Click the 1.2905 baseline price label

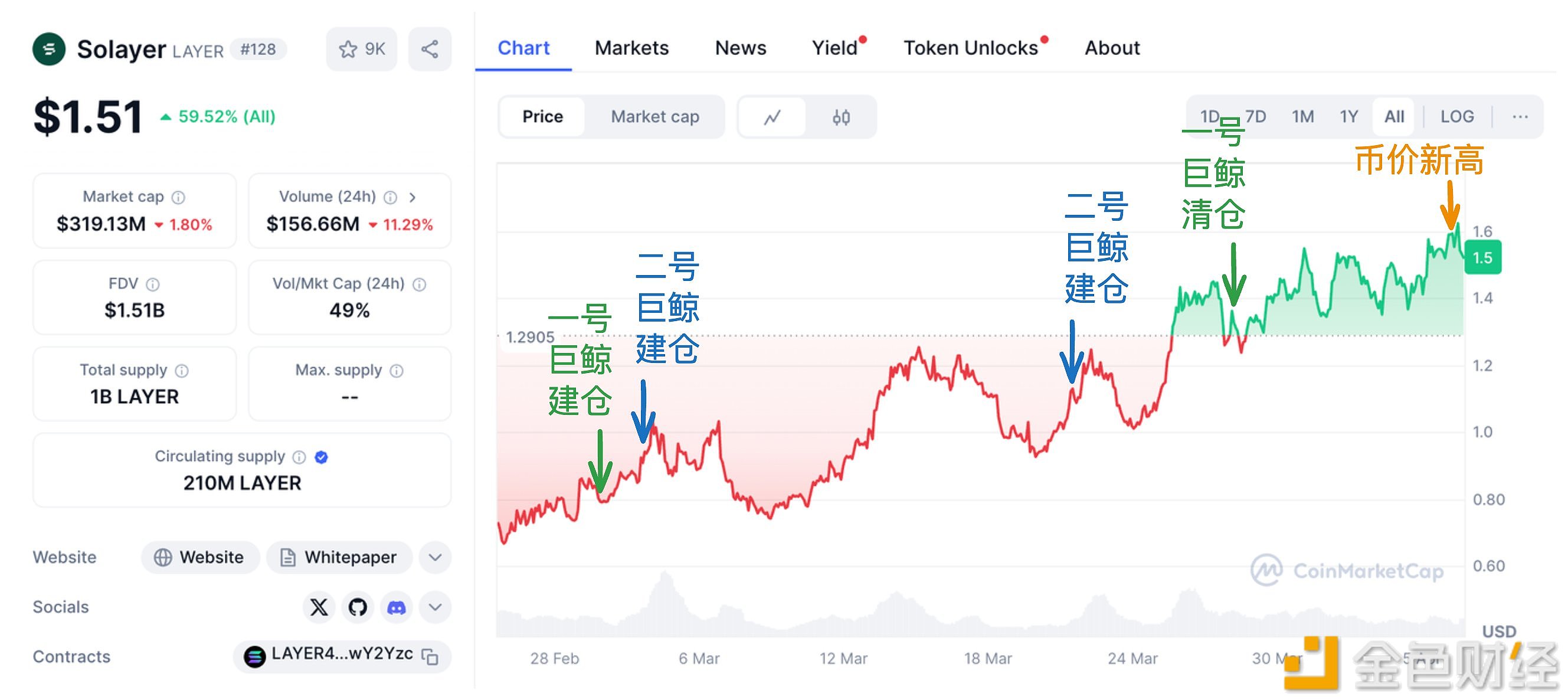[530, 337]
